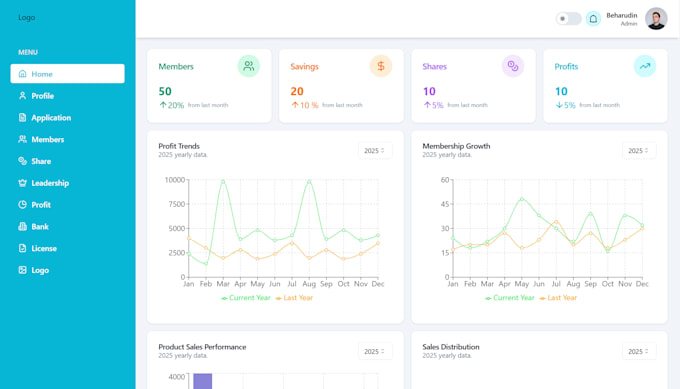This screenshot has width=680, height=389.
Task: Open the License menu item
Action: point(67,248)
